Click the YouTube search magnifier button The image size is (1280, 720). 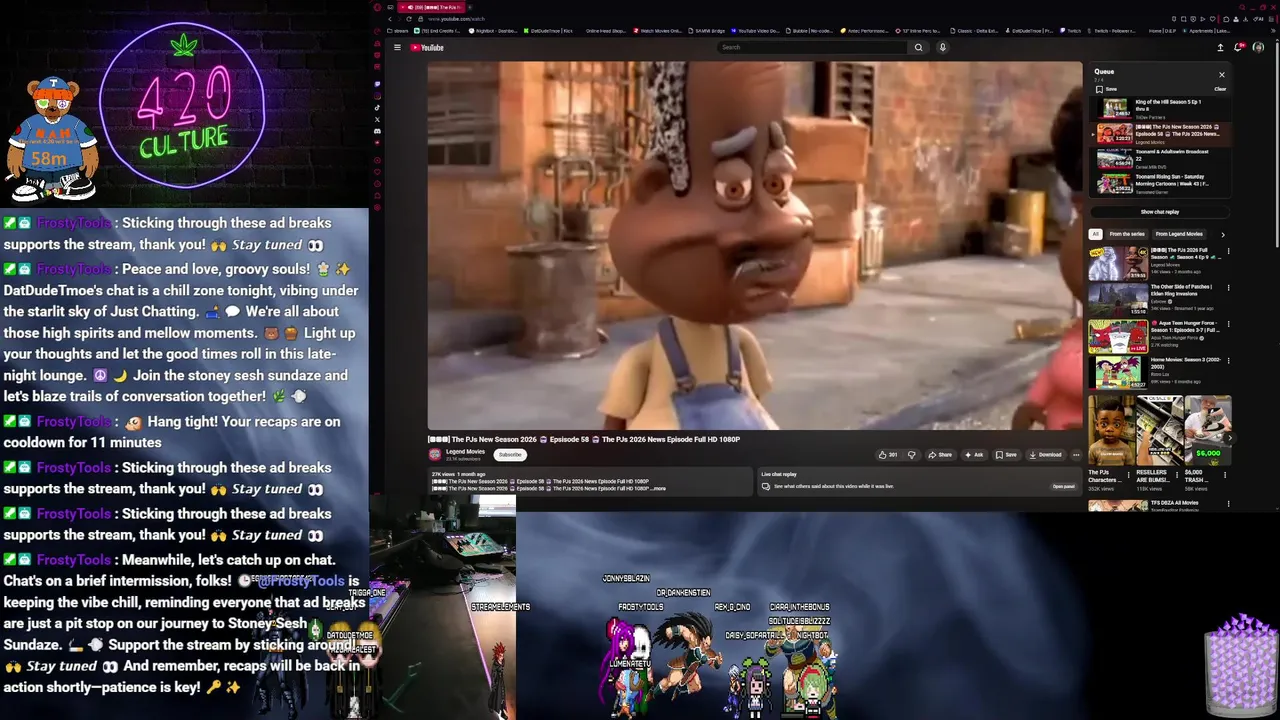click(x=918, y=47)
